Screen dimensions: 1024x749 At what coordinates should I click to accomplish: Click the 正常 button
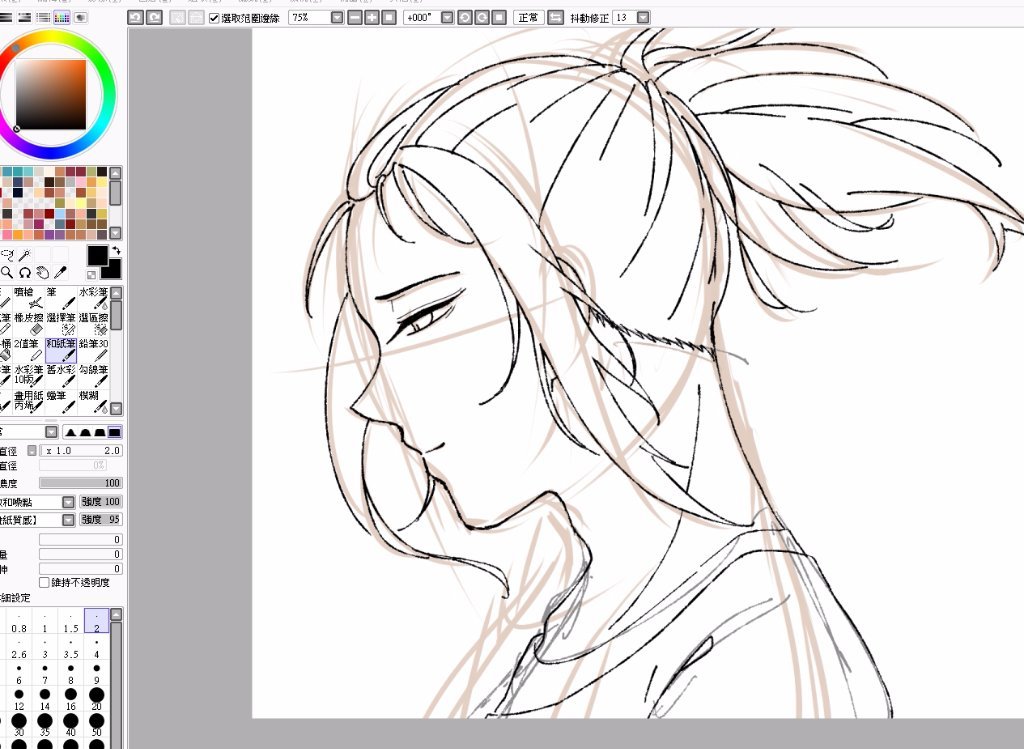coord(528,18)
